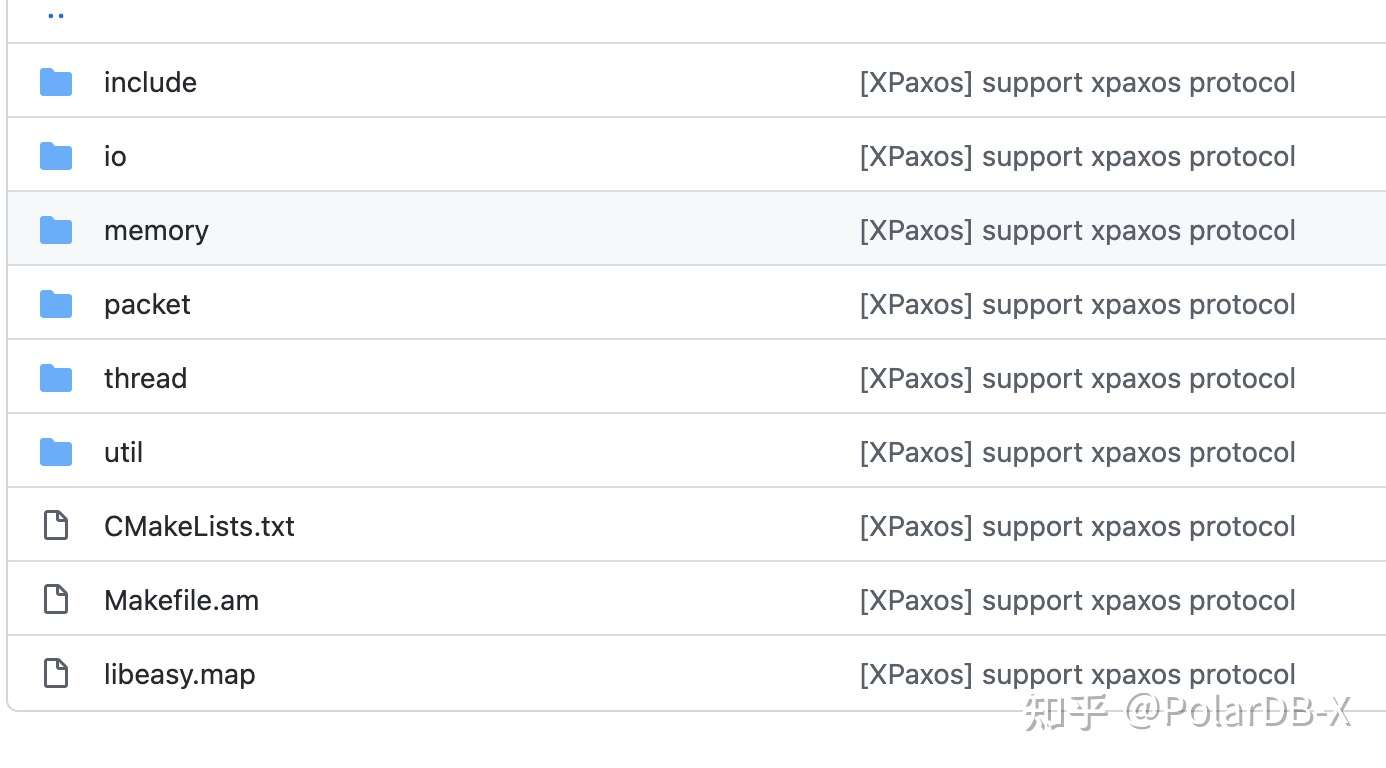Click the util folder icon
Viewport: 1386px width, 768px height.
56,452
